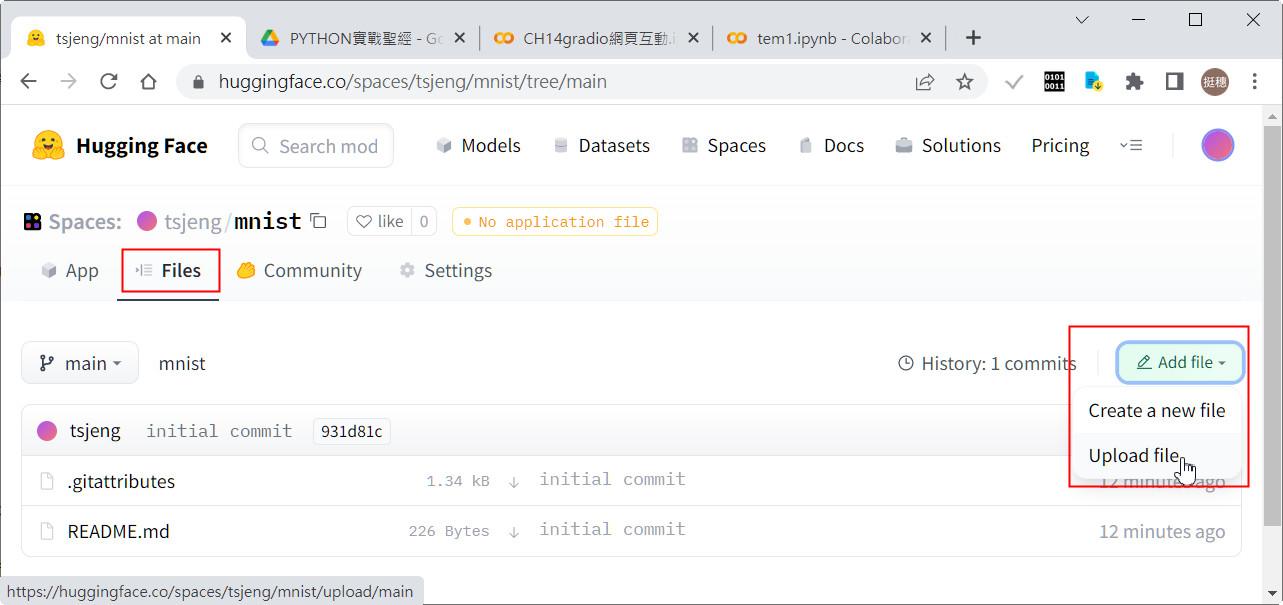Image resolution: width=1283 pixels, height=605 pixels.
Task: Open commit hash 931d81c
Action: pyautogui.click(x=351, y=431)
